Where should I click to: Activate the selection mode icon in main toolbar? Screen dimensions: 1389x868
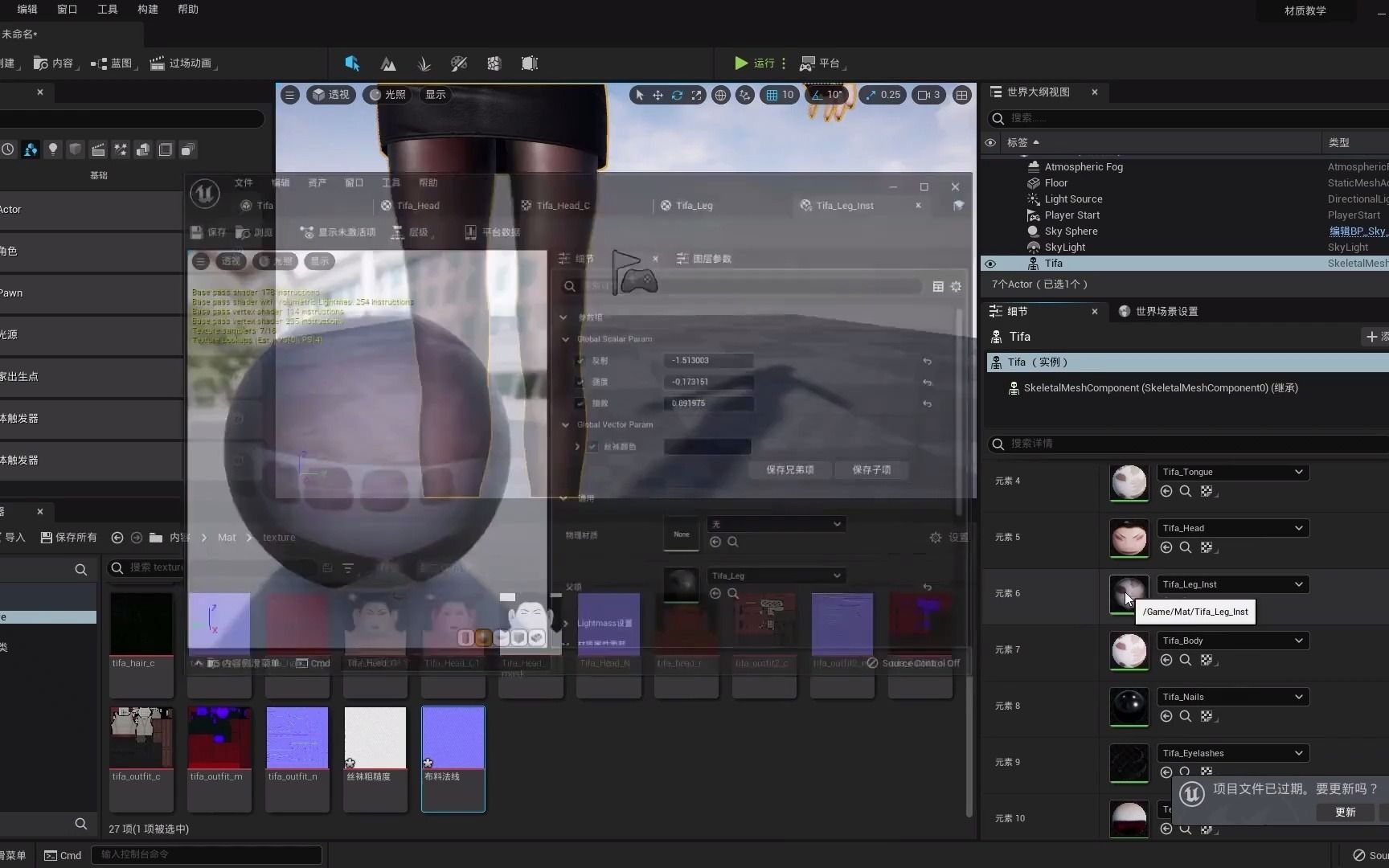tap(352, 63)
